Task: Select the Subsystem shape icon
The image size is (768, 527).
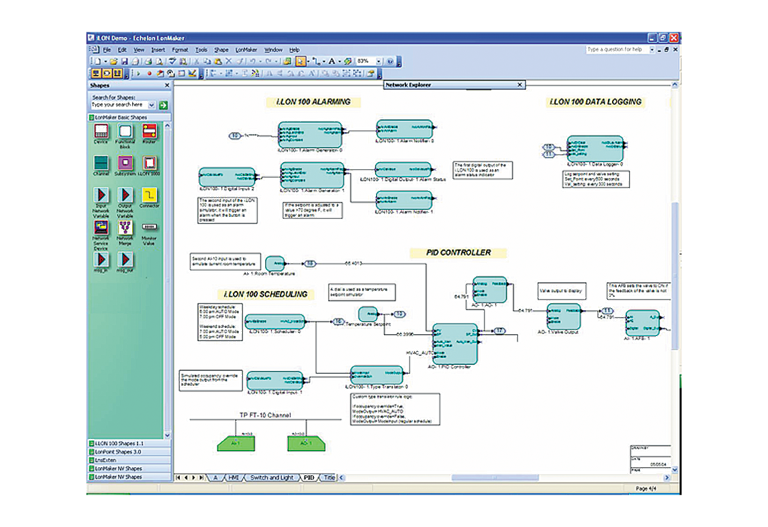Action: click(125, 163)
